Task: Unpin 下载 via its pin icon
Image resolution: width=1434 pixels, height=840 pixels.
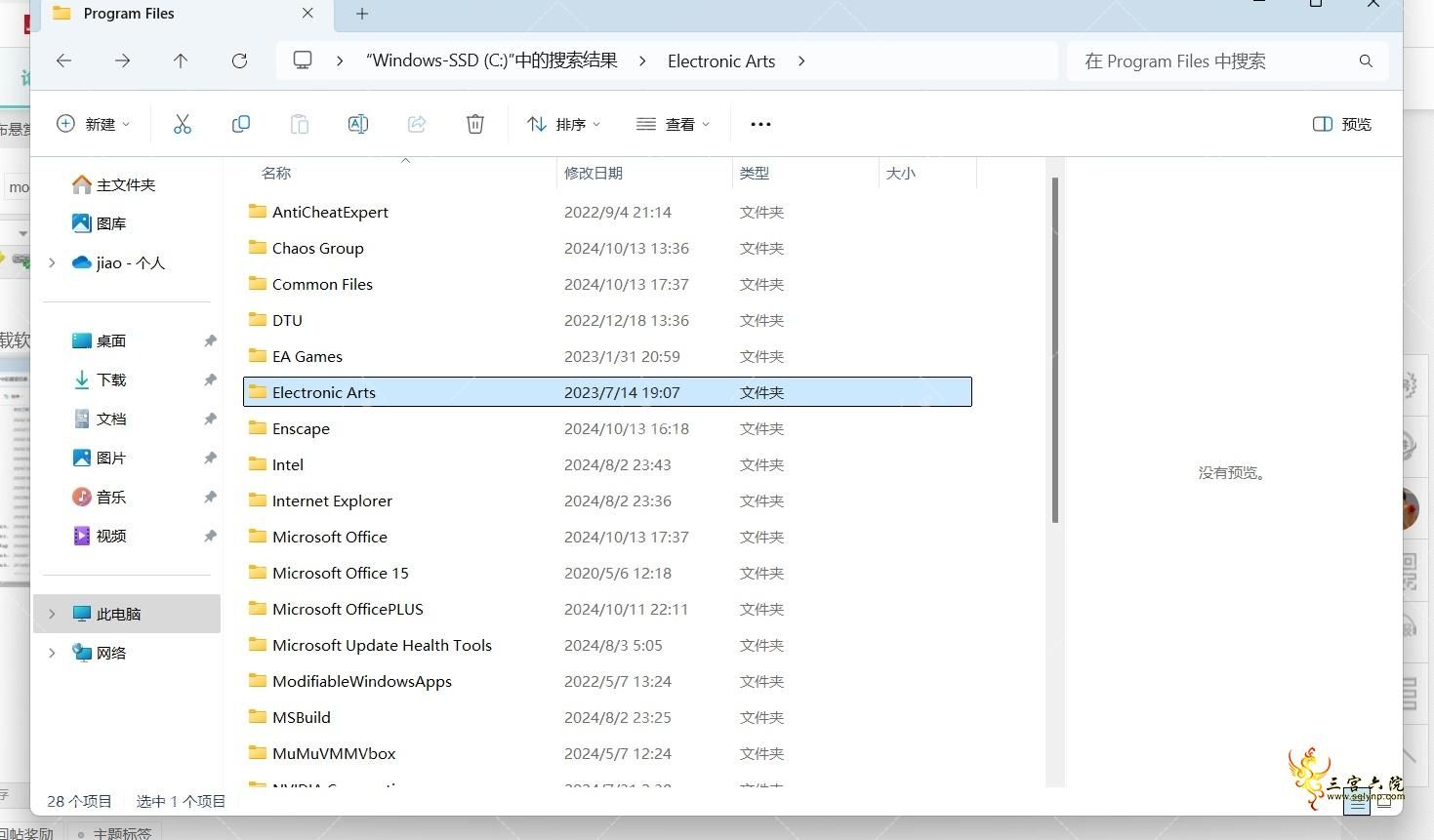Action: (210, 380)
